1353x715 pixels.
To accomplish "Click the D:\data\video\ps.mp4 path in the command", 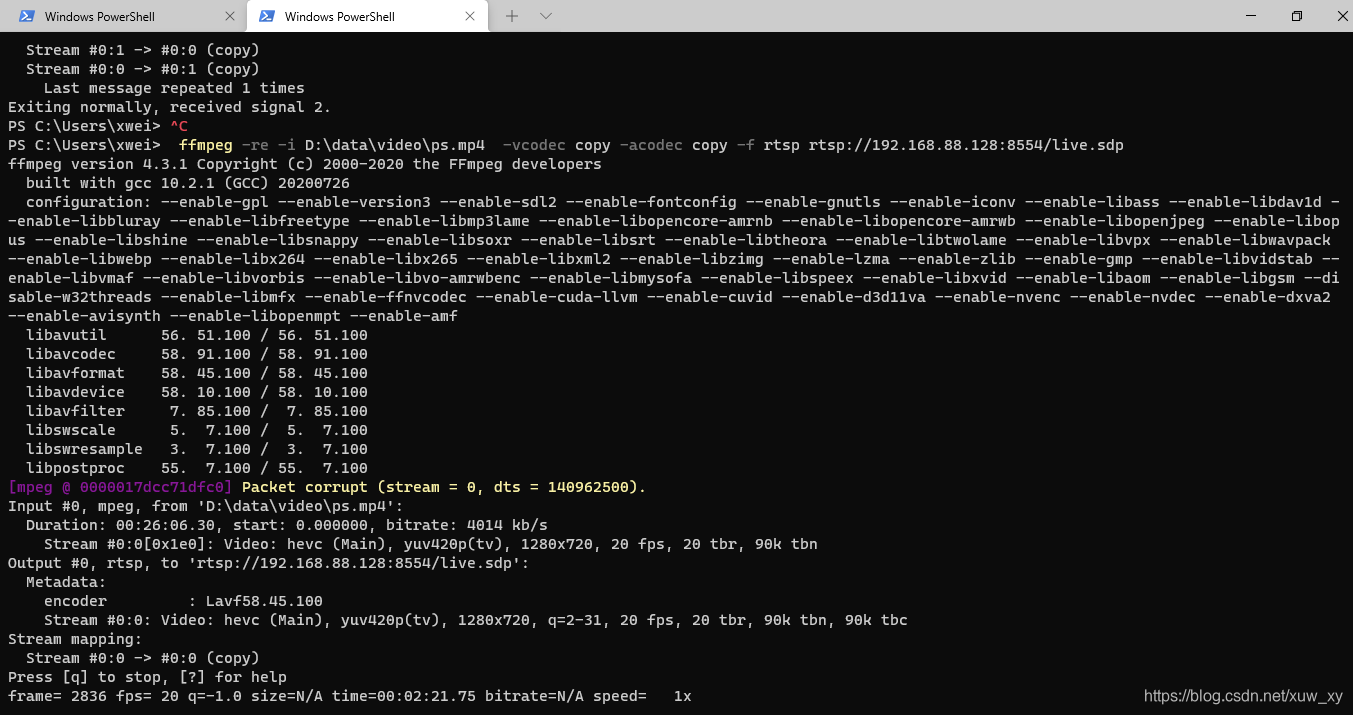I will 394,145.
